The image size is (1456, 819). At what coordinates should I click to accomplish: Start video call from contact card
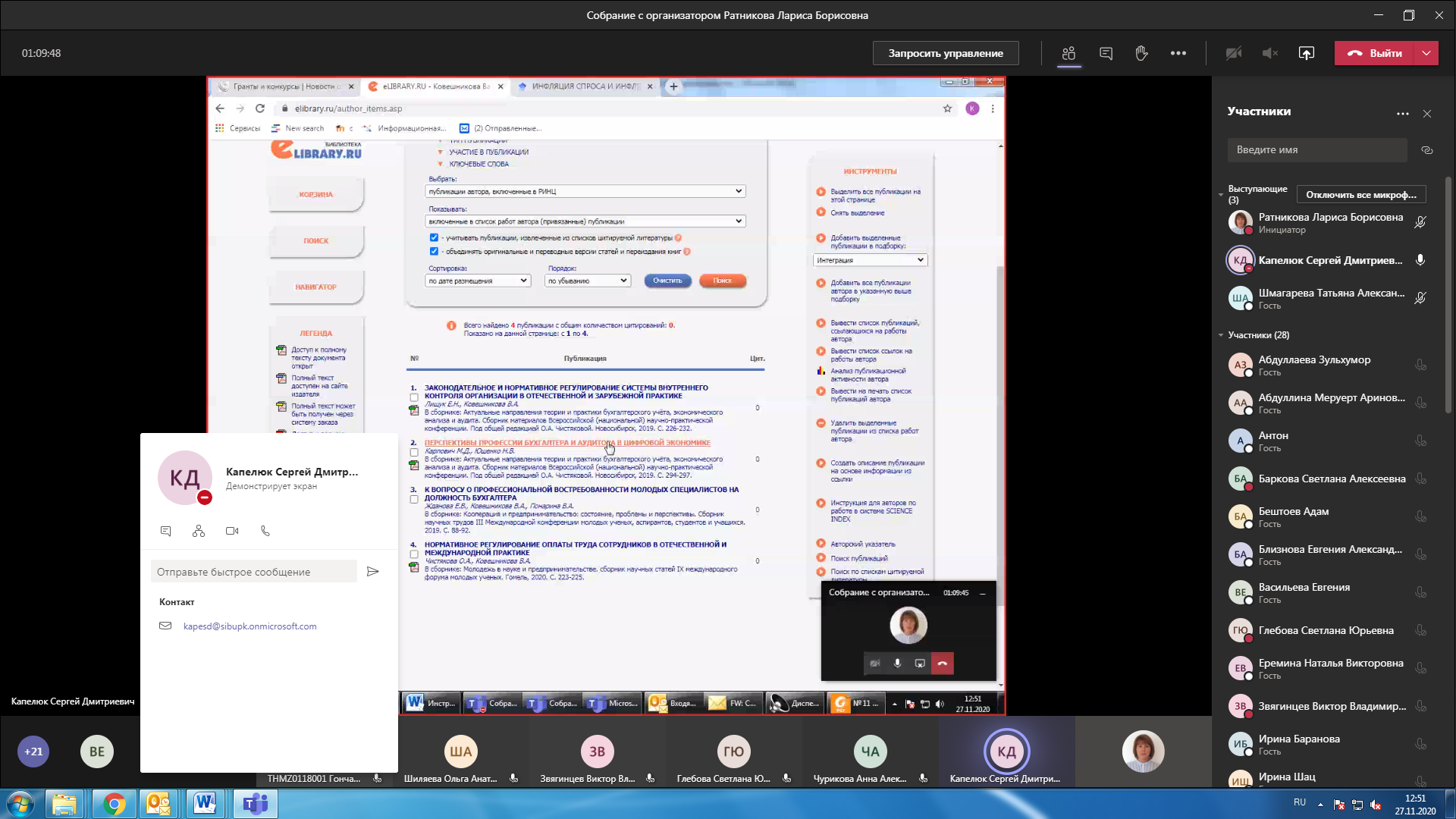(x=232, y=531)
